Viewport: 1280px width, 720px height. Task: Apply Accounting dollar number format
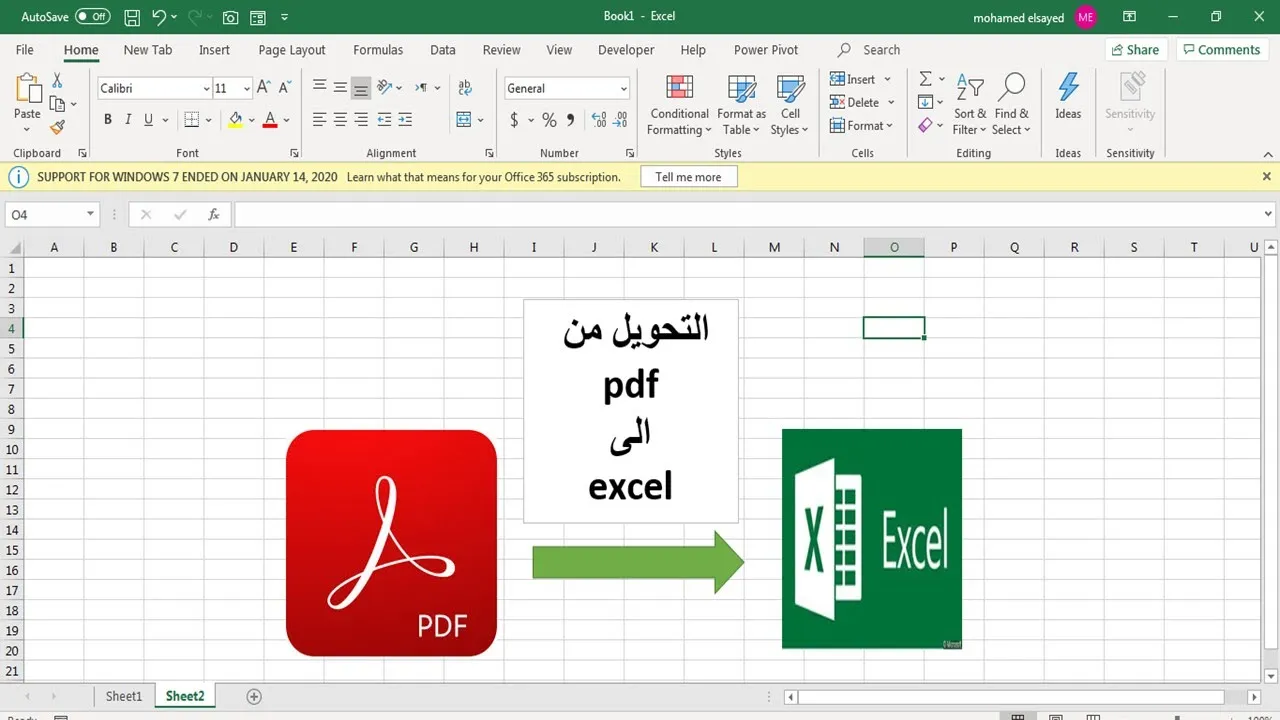514,120
